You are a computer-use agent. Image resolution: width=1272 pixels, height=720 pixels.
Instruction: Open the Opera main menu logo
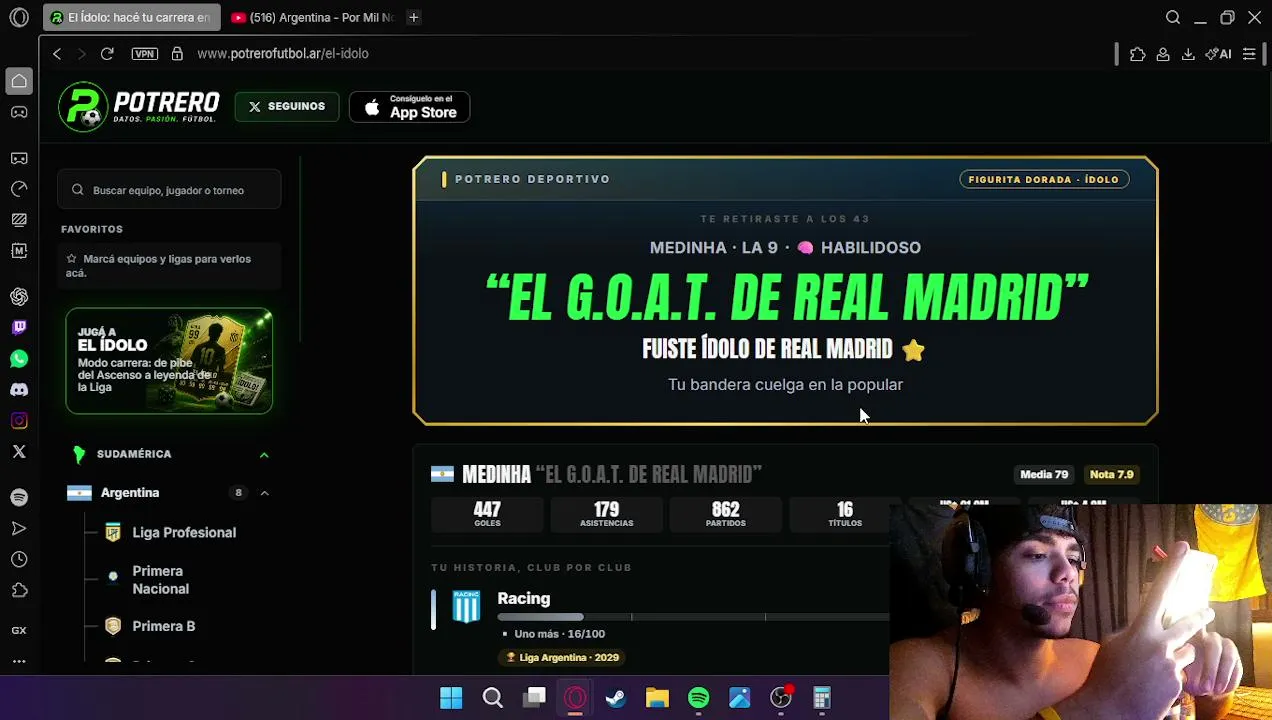[19, 17]
